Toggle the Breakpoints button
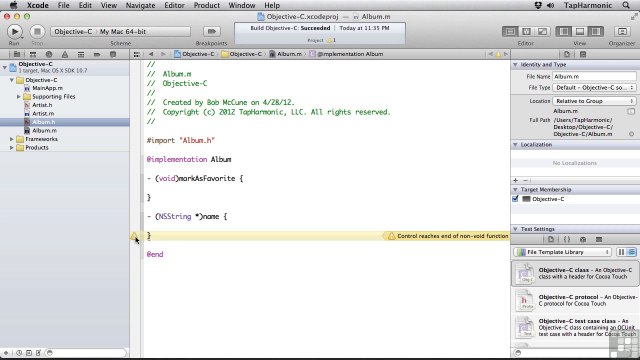 (211, 31)
